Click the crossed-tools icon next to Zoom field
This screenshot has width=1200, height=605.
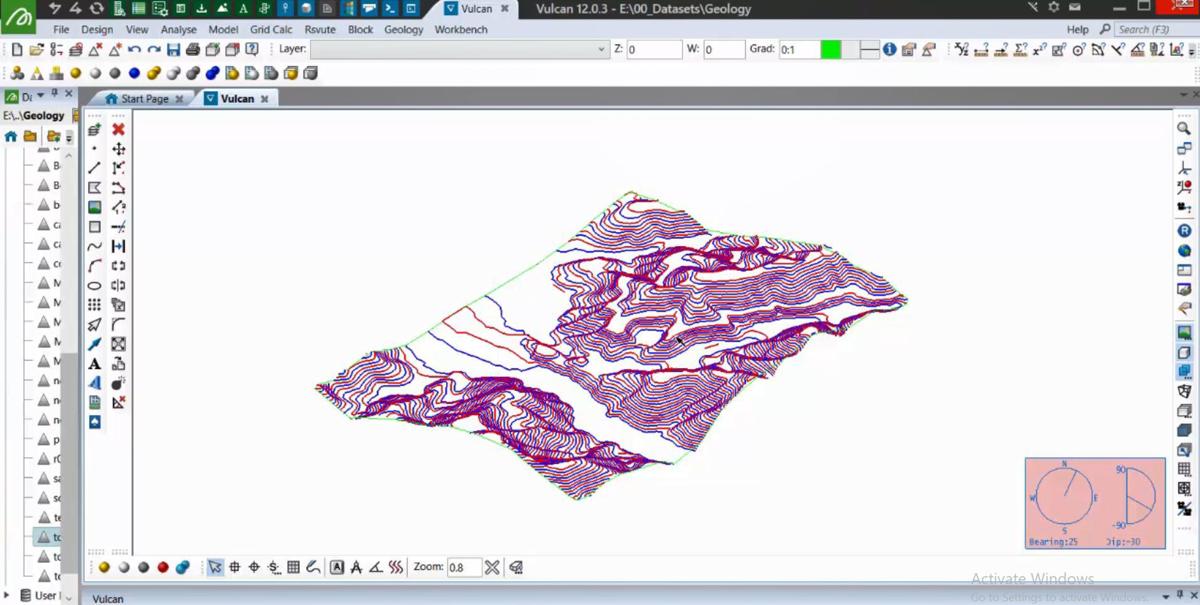(492, 567)
